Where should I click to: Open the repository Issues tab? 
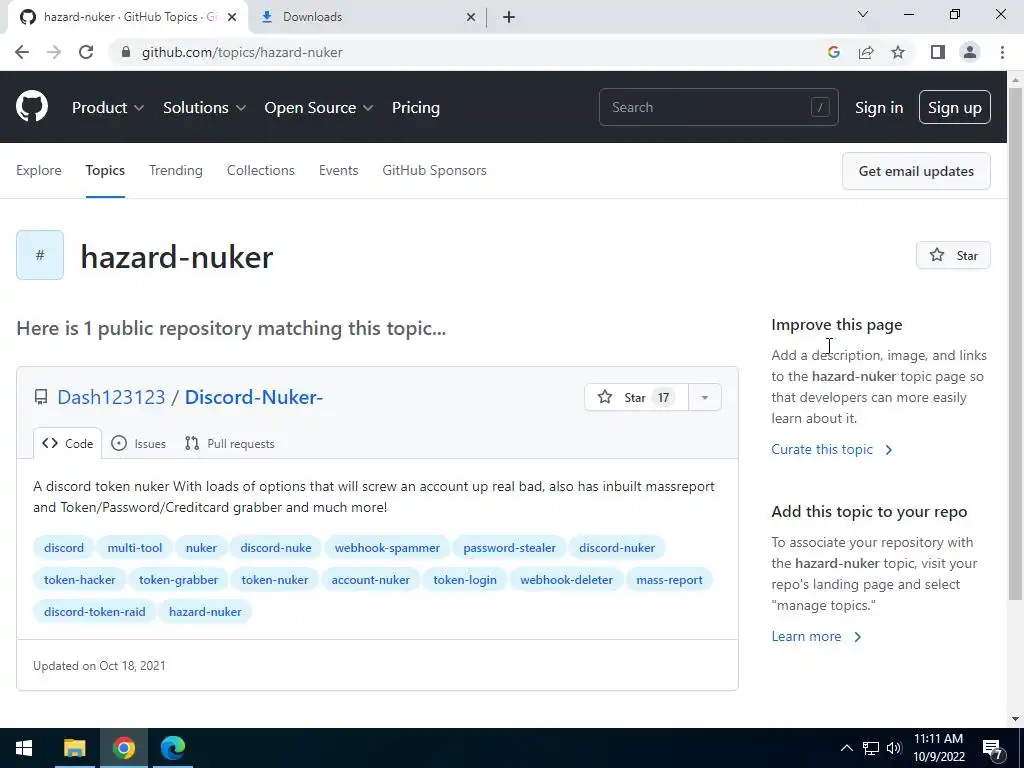click(138, 443)
